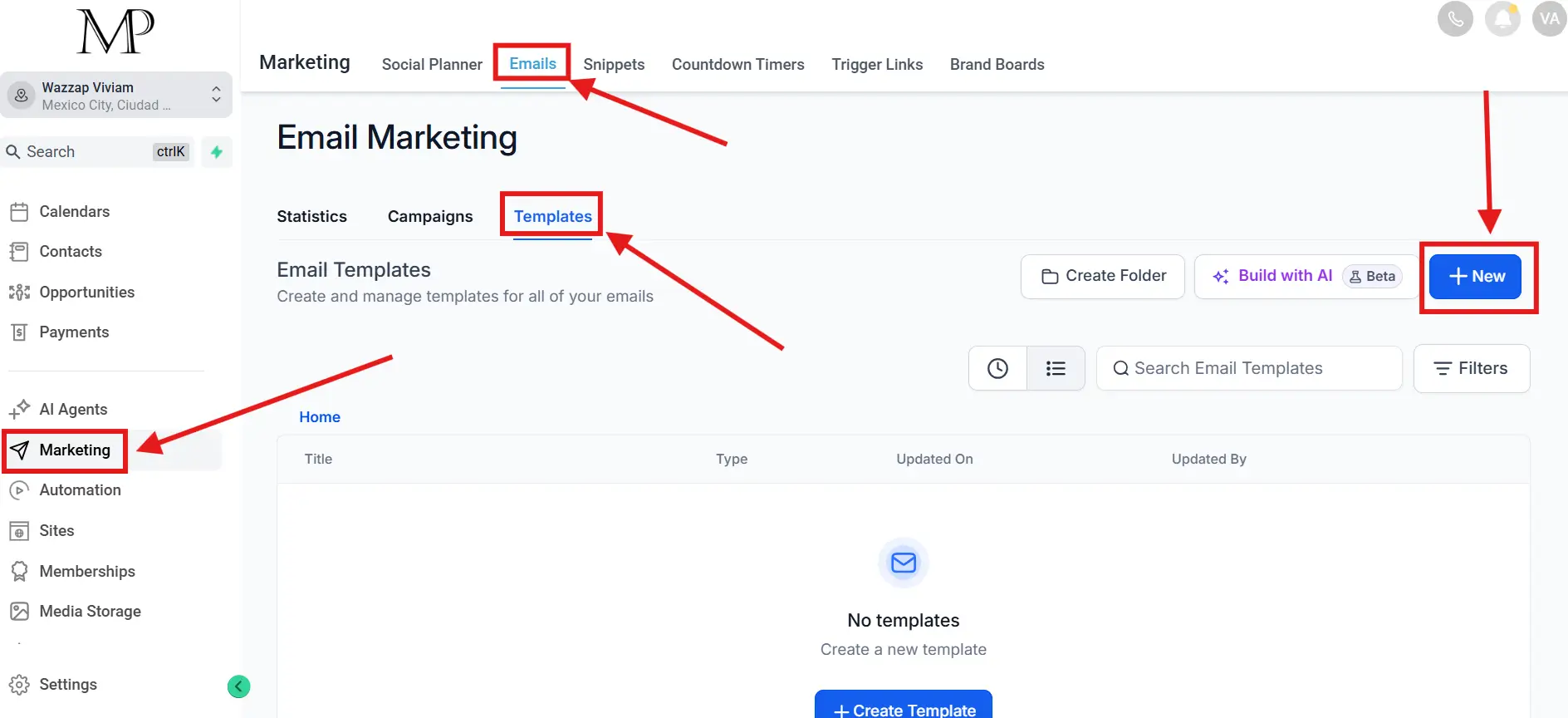Open Settings in the sidebar
This screenshot has height=718, width=1568.
click(68, 685)
